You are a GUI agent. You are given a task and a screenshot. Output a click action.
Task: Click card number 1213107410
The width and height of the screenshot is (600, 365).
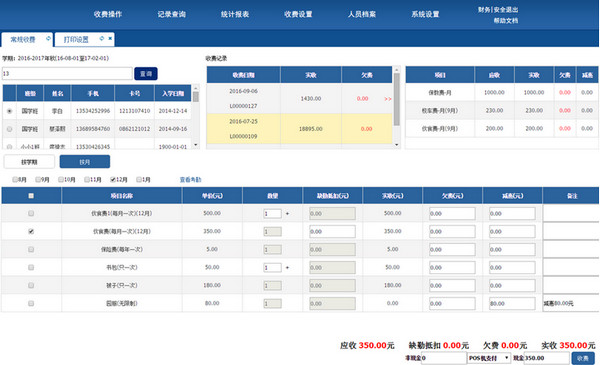[x=134, y=111]
